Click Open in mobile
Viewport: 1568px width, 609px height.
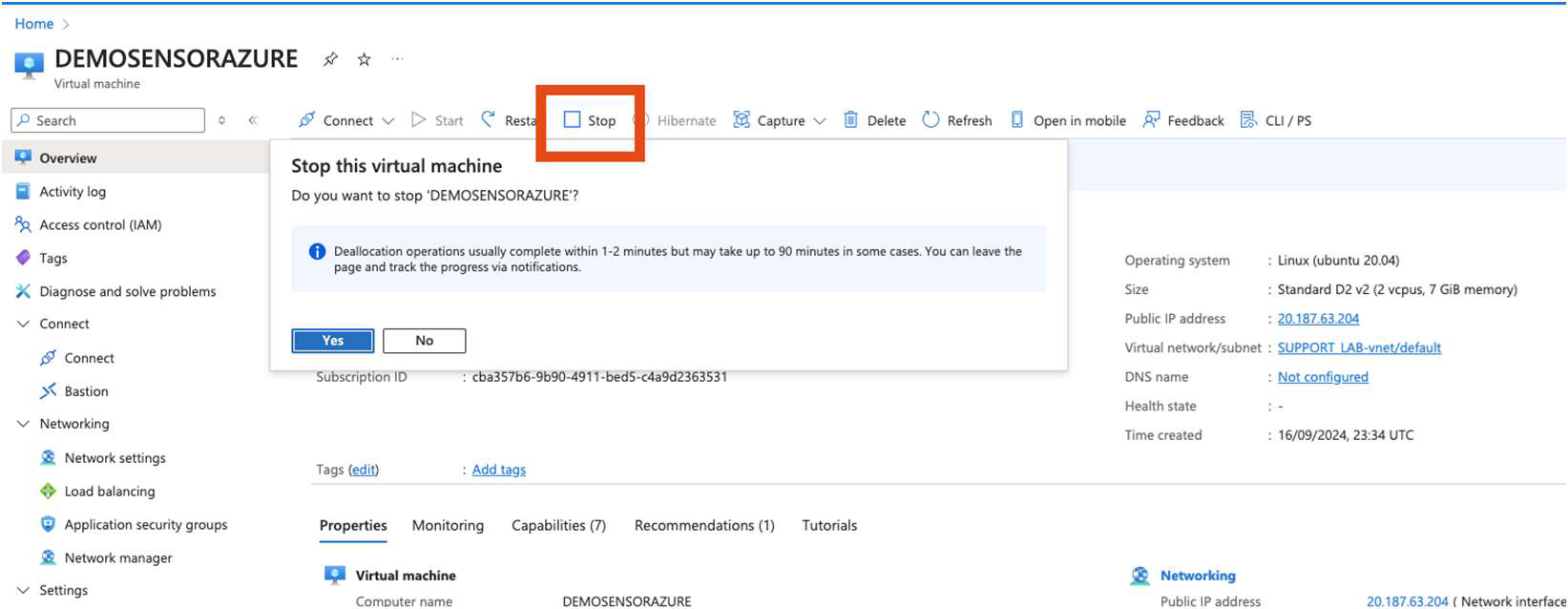tap(1068, 120)
